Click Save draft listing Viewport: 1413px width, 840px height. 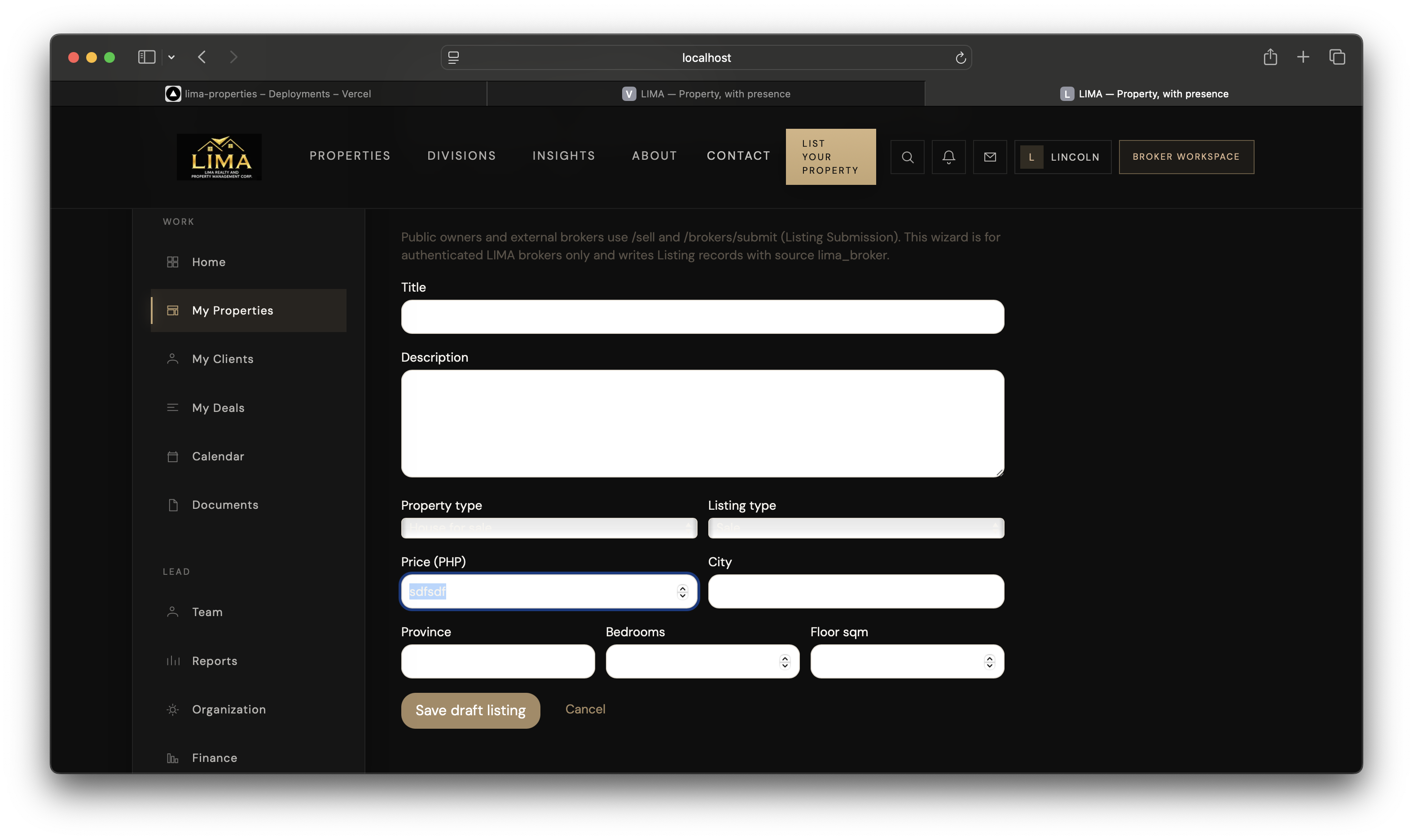(x=470, y=710)
